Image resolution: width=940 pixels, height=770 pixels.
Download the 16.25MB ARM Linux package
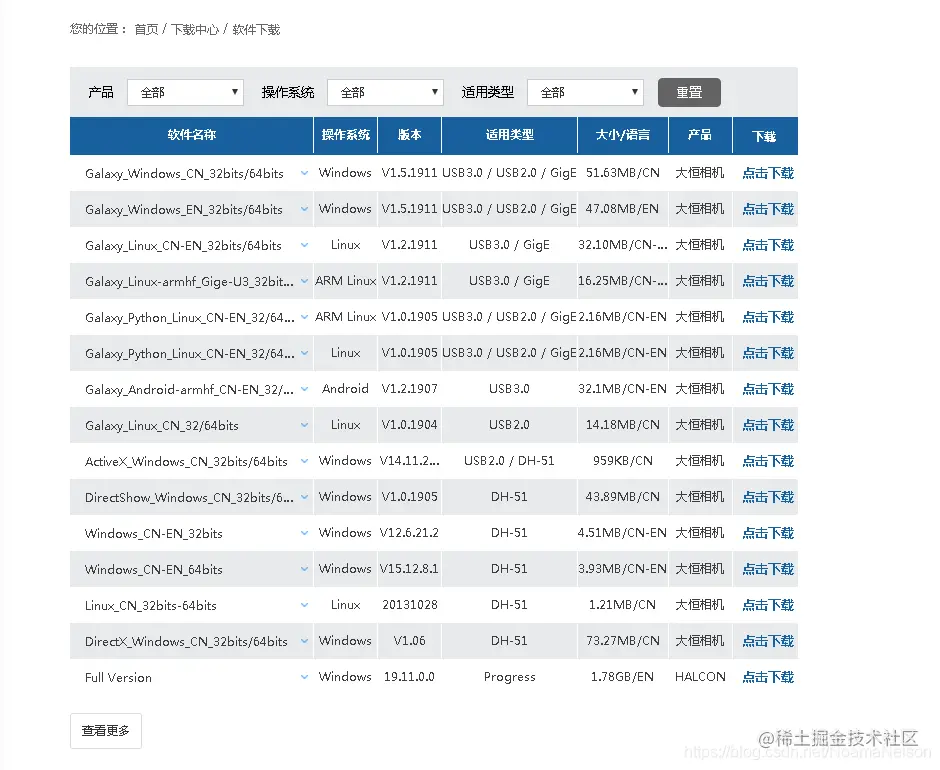coord(768,281)
